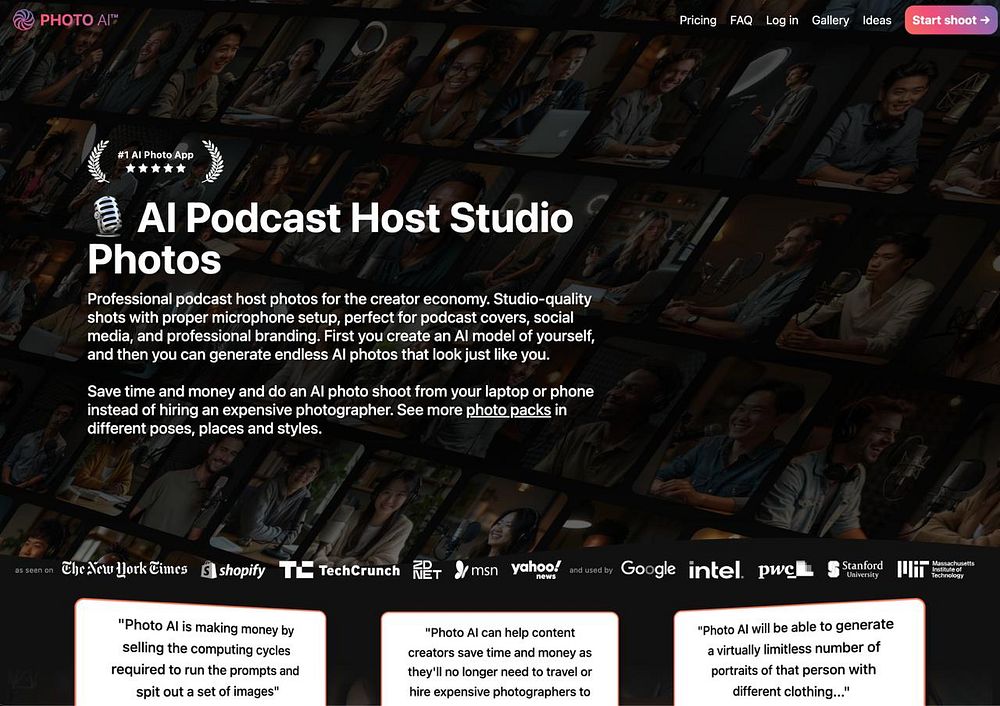Click the Google logo

[x=648, y=569]
